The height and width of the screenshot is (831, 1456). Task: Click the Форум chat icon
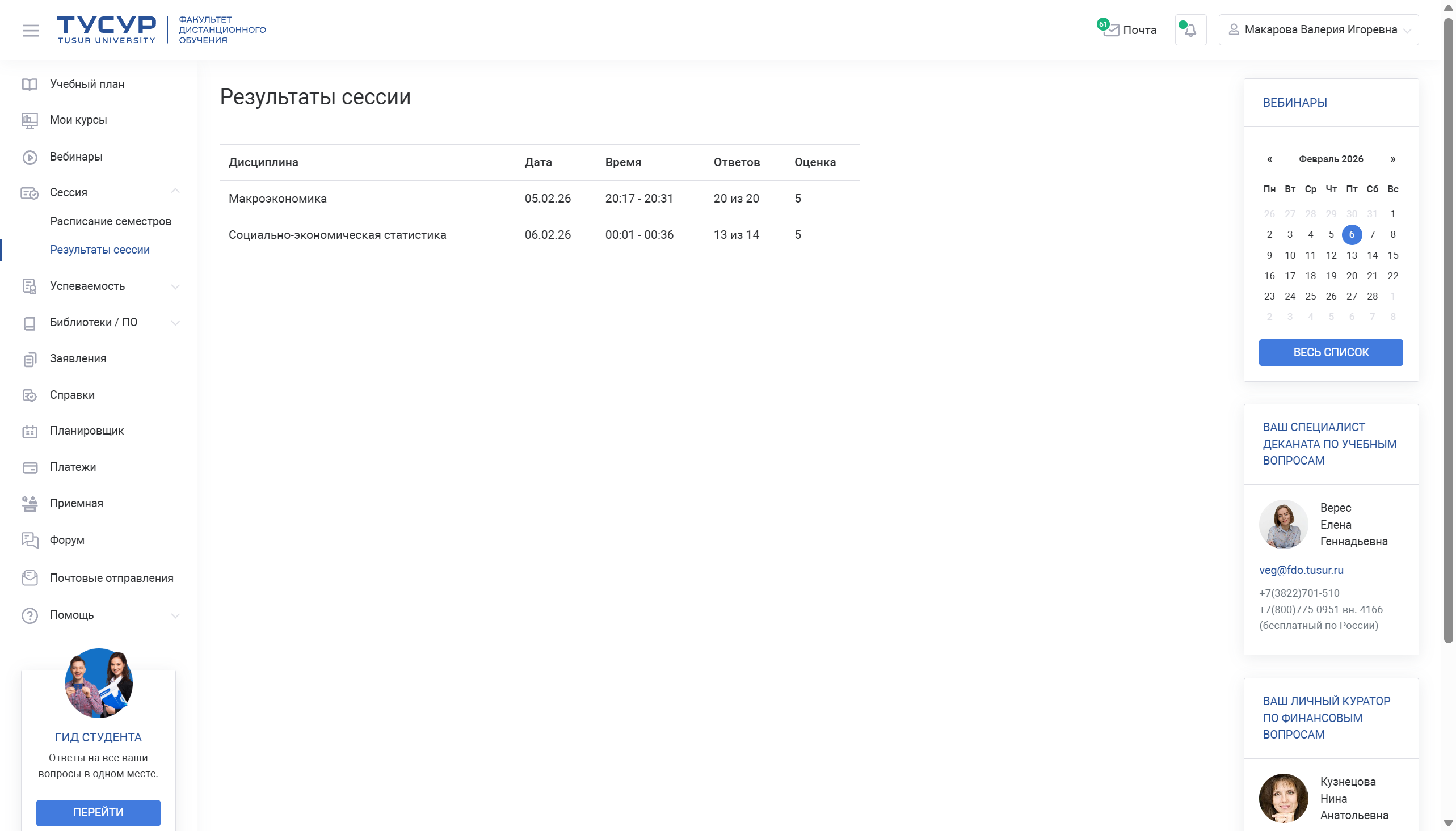click(30, 540)
